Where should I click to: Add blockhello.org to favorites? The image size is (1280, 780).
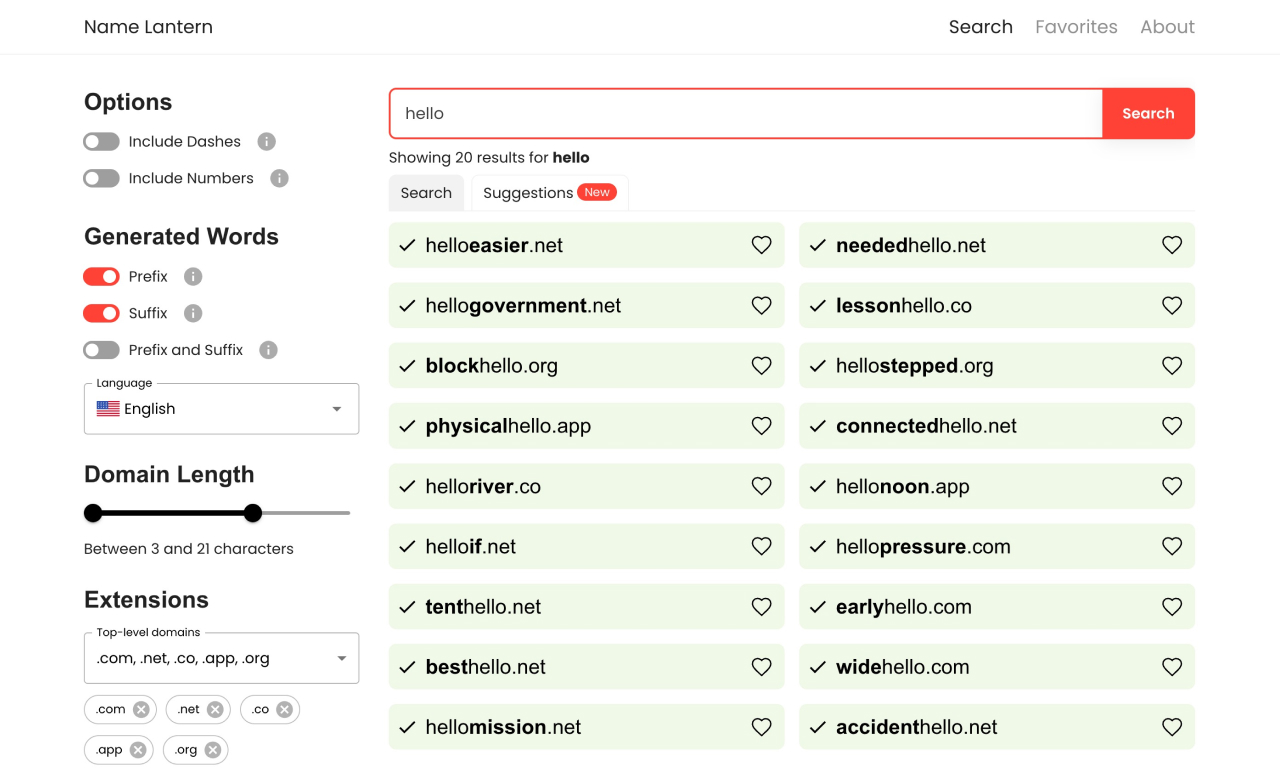click(761, 366)
